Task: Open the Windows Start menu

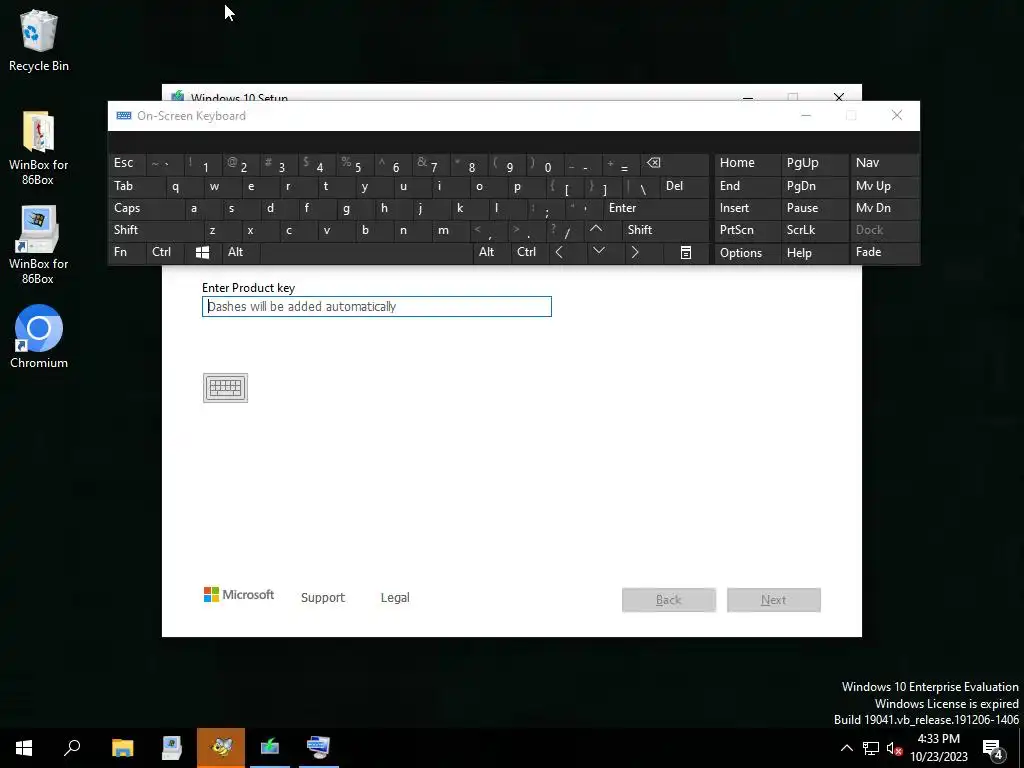Action: 24,748
